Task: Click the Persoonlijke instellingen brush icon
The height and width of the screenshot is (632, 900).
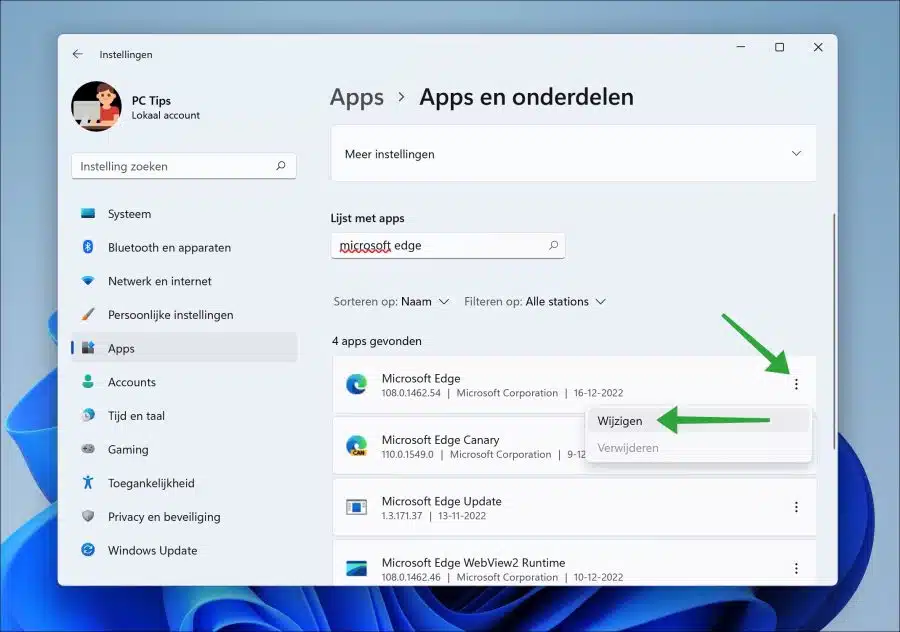Action: tap(88, 315)
